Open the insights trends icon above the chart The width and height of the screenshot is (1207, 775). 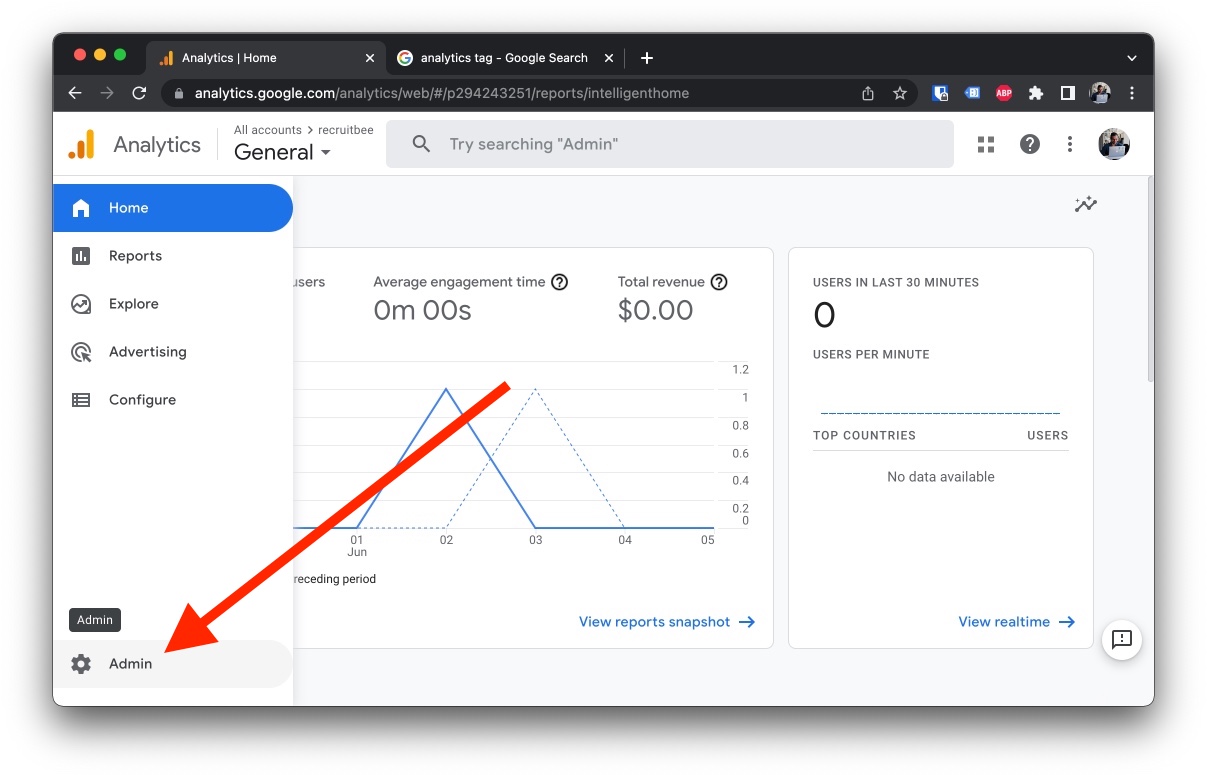pos(1085,204)
